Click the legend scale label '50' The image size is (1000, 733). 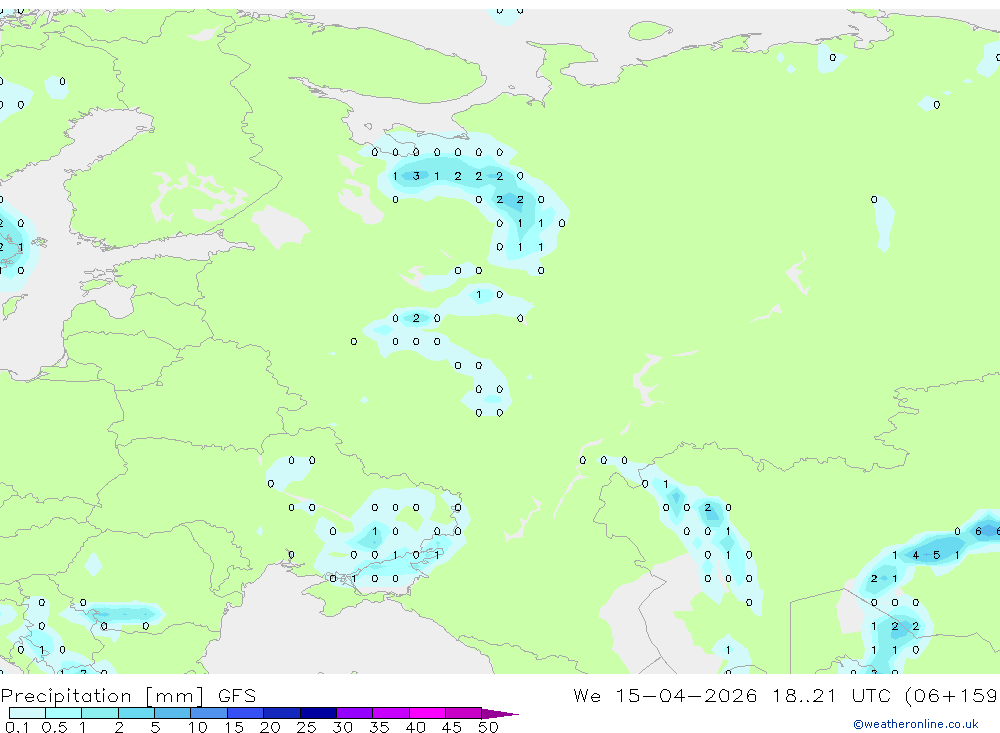tap(488, 727)
